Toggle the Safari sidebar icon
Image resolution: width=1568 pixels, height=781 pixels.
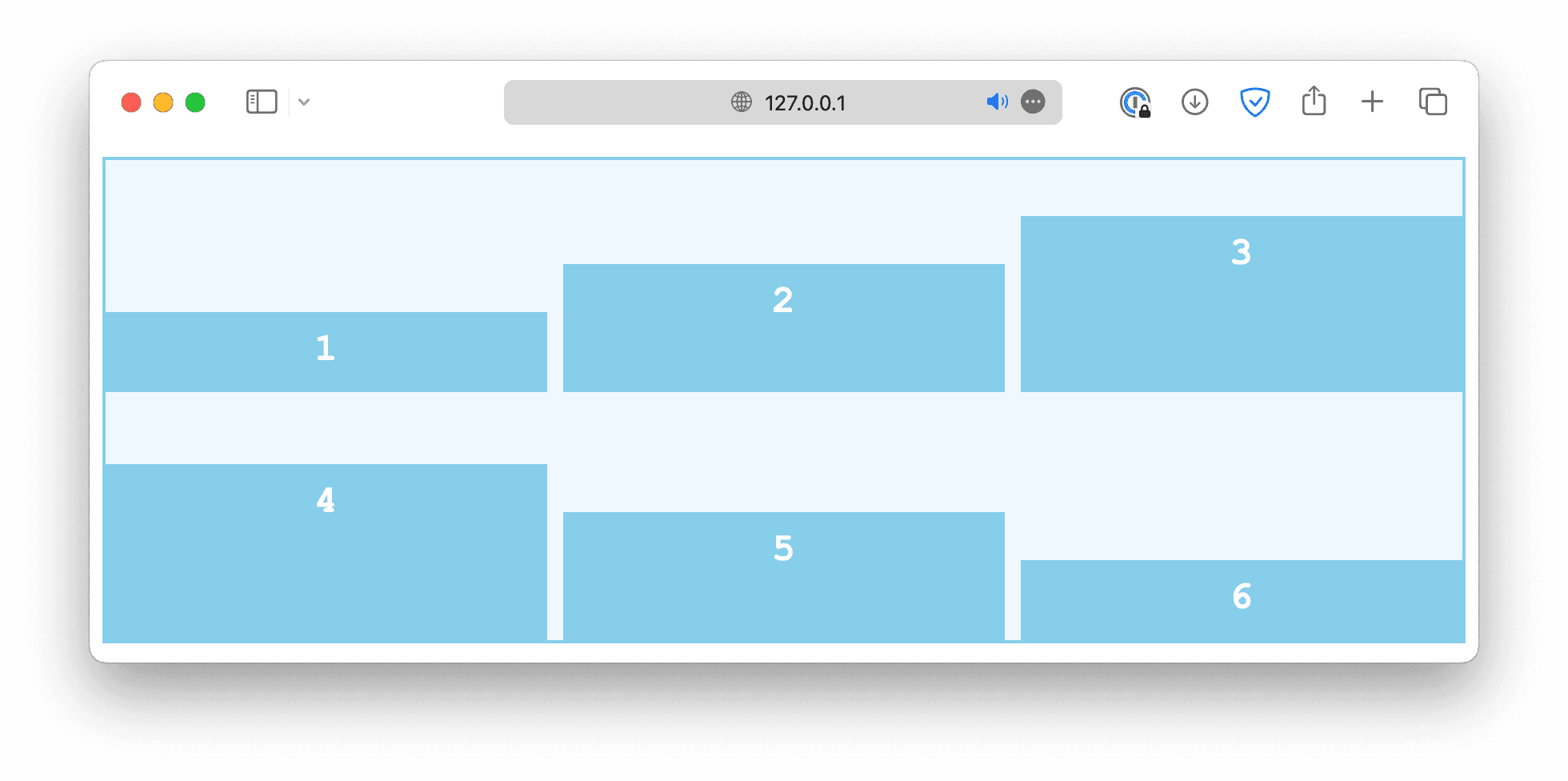pyautogui.click(x=262, y=102)
